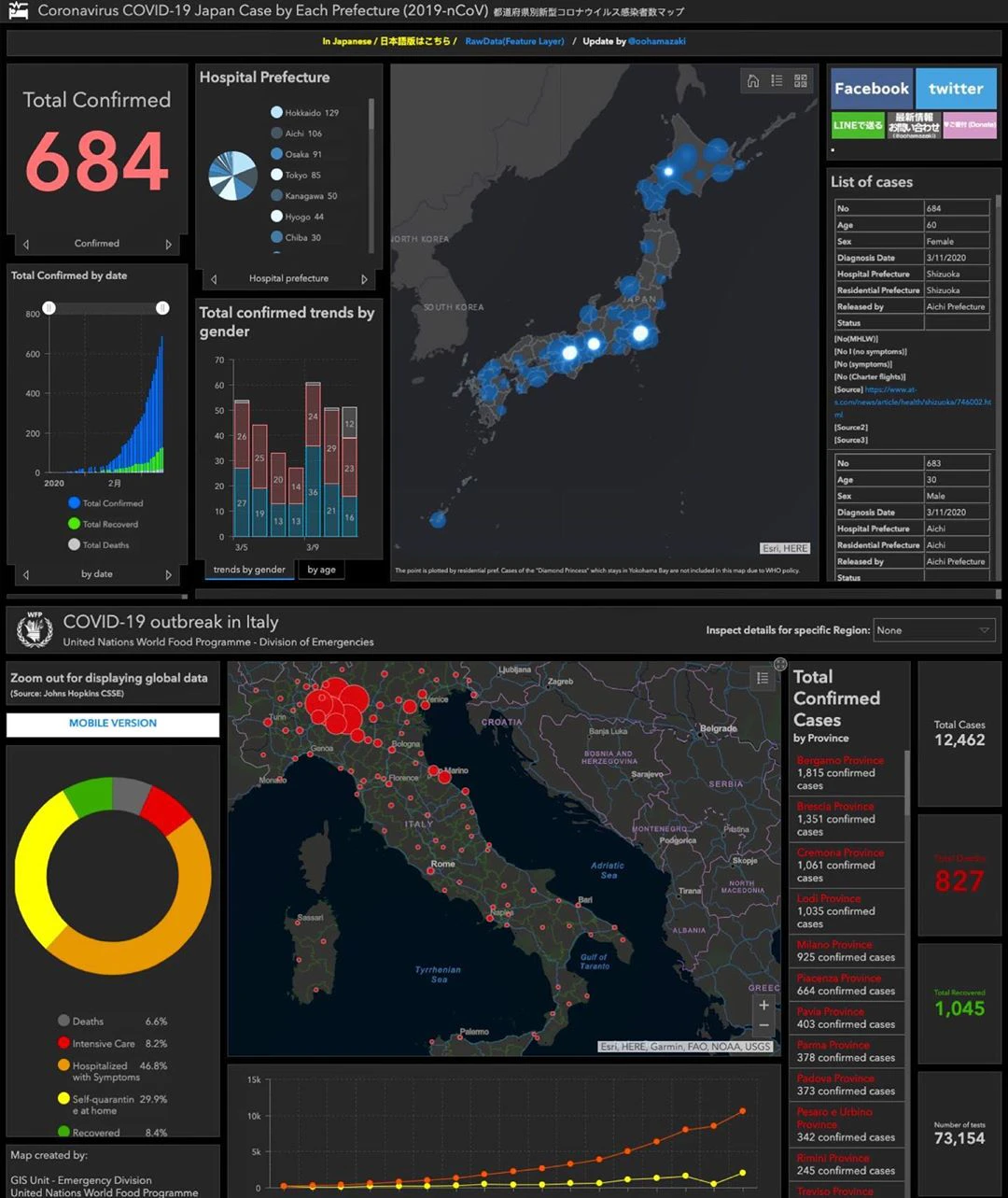Toggle Aichi 106 in pie legend
The width and height of the screenshot is (1008, 1198).
pos(297,134)
